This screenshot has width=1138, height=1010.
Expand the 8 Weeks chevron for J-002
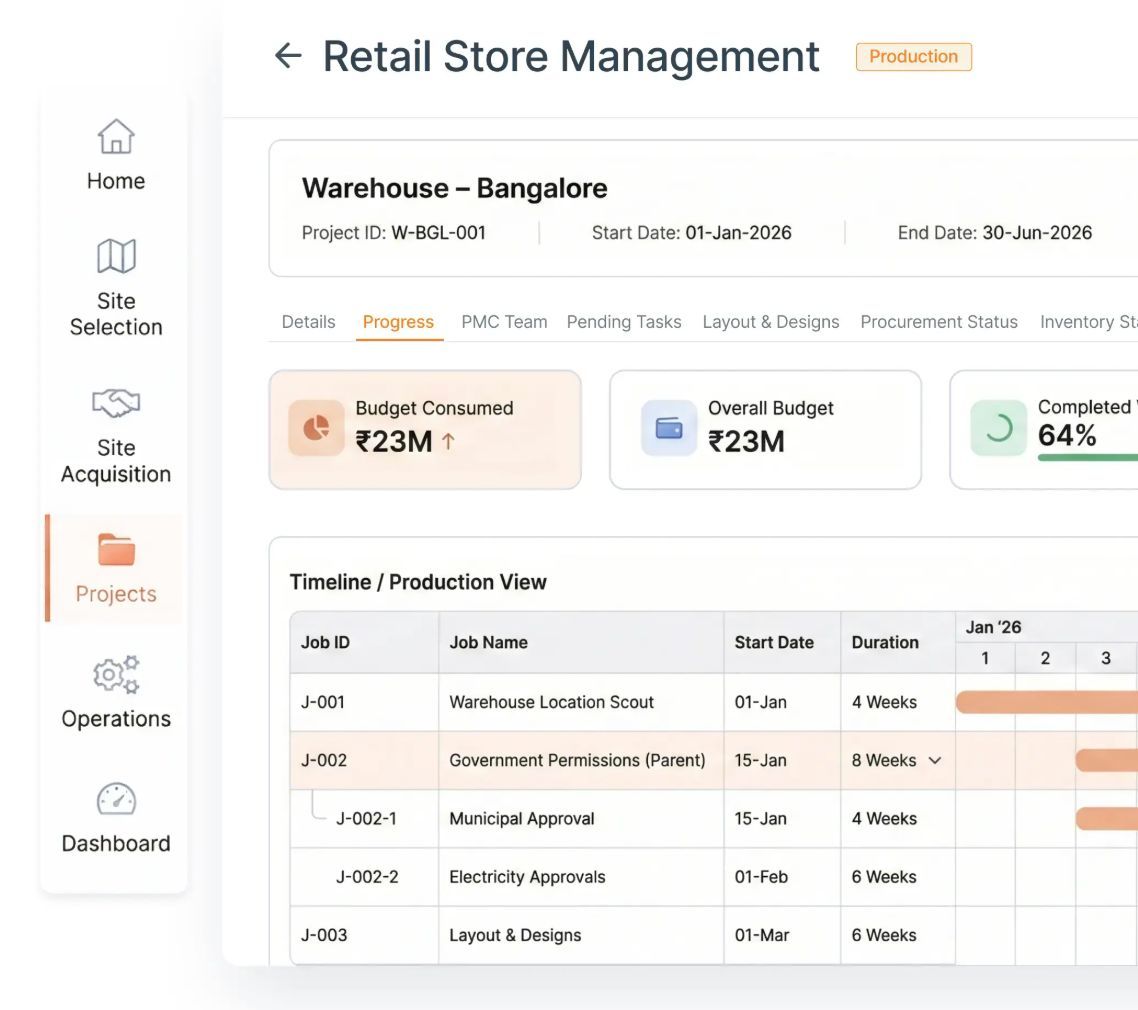pos(935,760)
